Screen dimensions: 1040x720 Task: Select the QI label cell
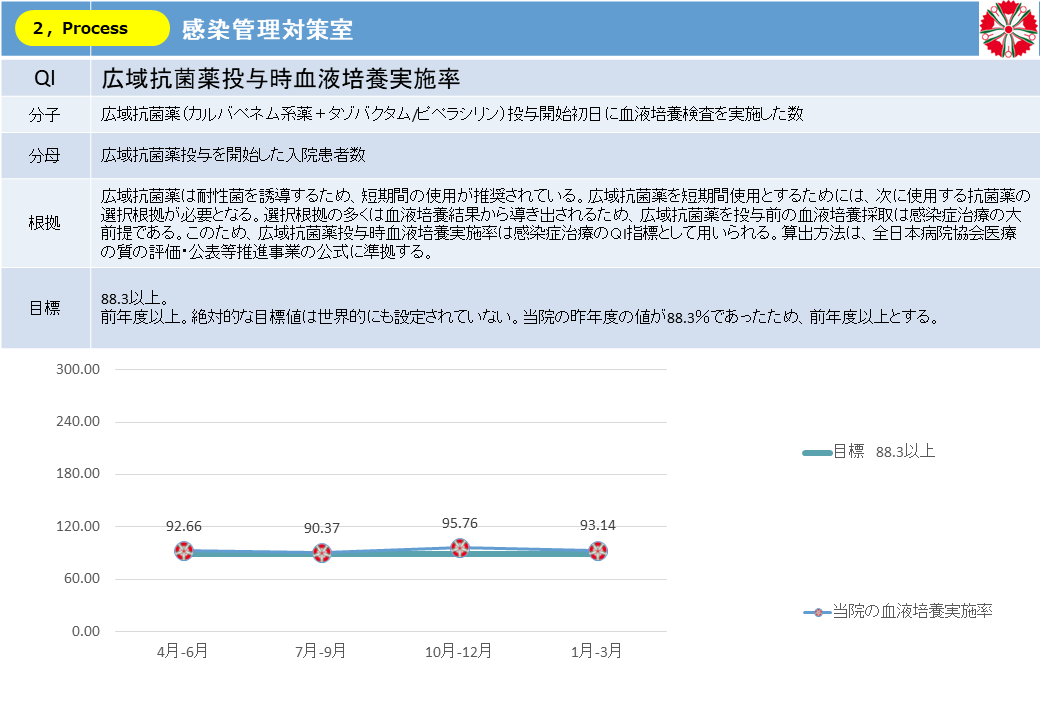[x=45, y=78]
